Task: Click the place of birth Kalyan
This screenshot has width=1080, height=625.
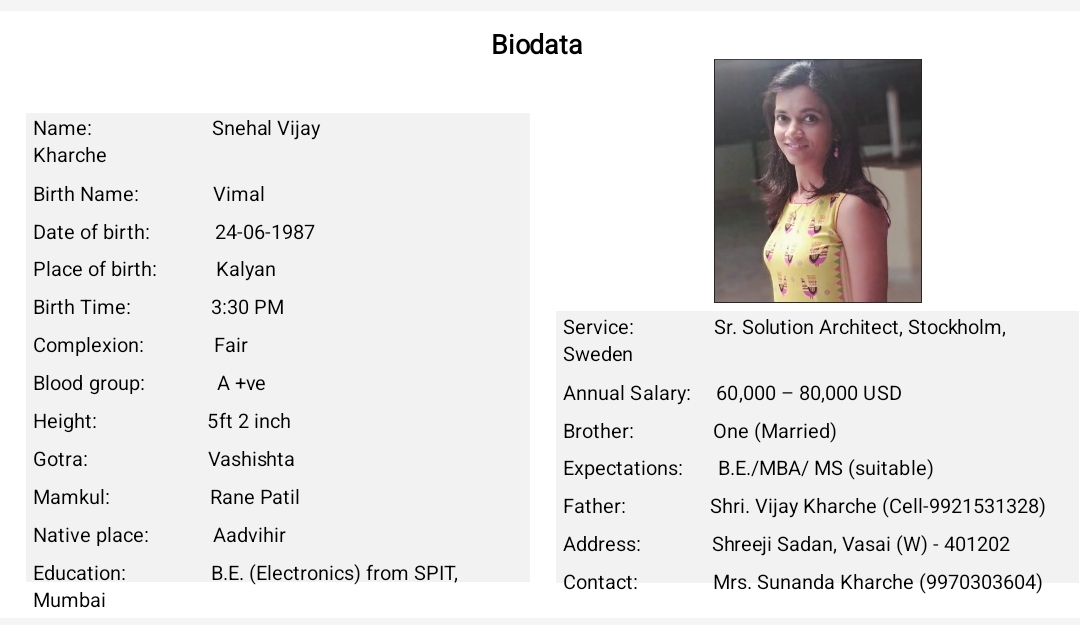Action: point(246,269)
